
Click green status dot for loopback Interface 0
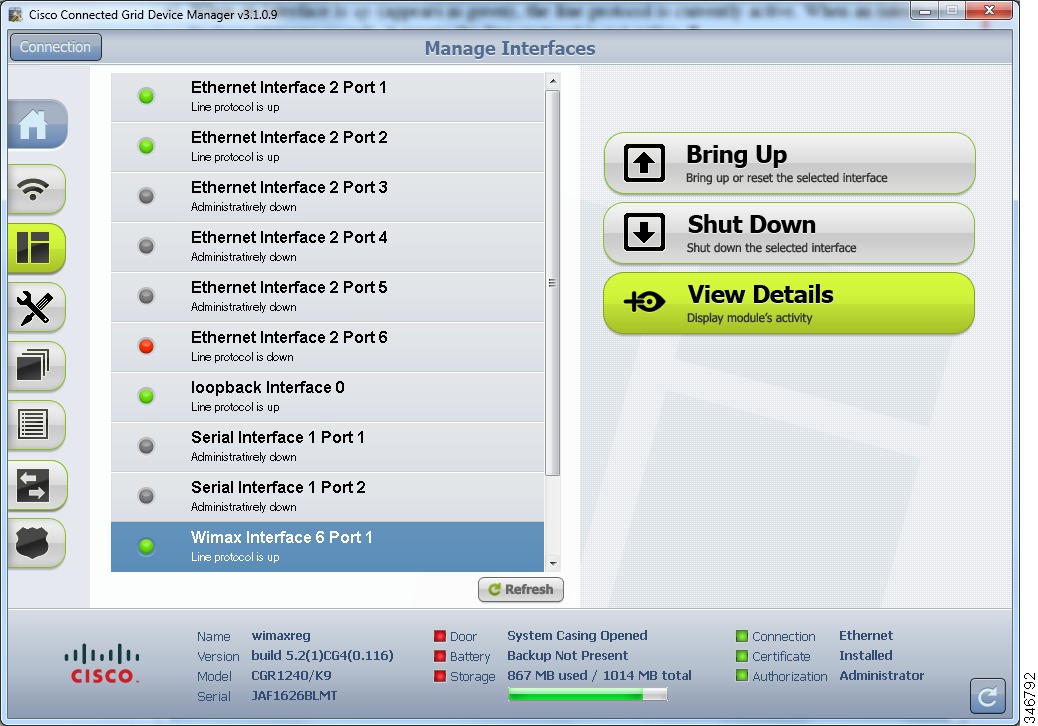click(146, 396)
